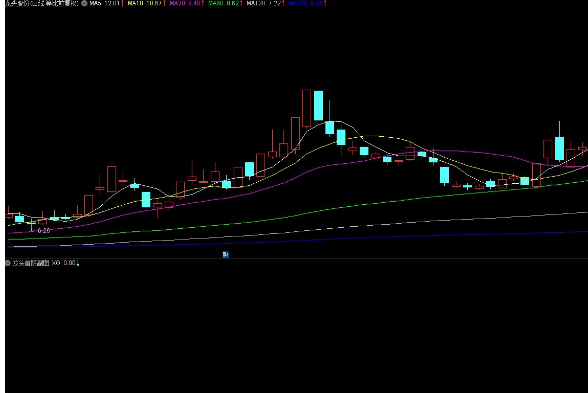Click the main chart indicator title text
588x393 pixels.
(42, 3)
